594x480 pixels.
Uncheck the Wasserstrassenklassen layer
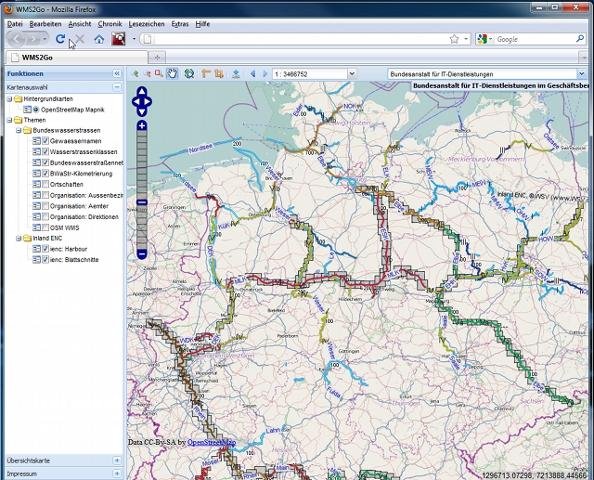45,152
